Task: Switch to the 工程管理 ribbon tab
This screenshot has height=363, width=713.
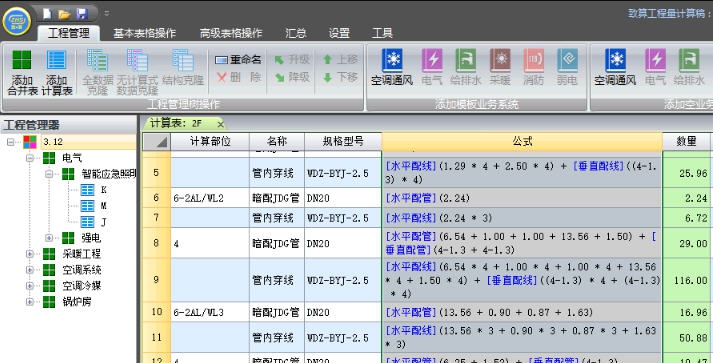Action: [x=69, y=33]
